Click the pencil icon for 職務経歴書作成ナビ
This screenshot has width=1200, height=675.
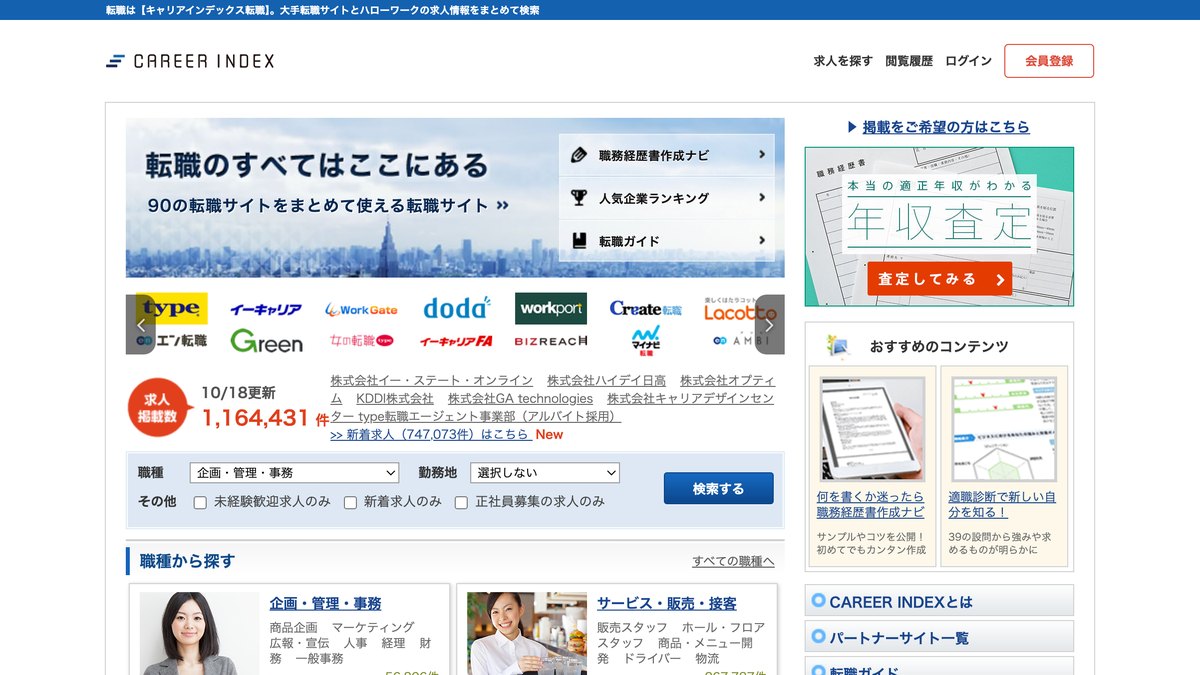click(x=579, y=155)
